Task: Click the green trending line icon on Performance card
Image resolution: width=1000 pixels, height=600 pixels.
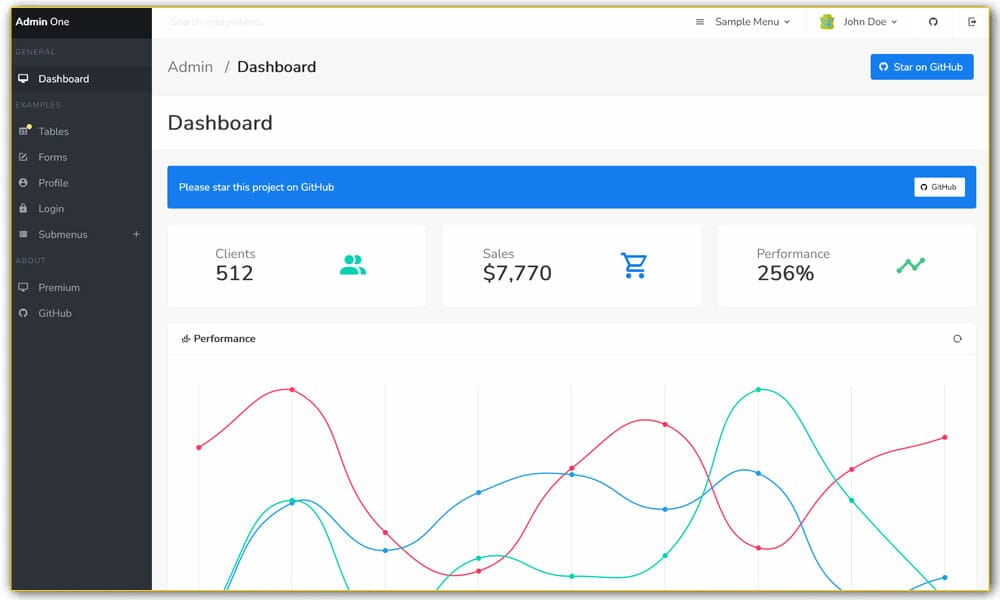Action: 909,265
